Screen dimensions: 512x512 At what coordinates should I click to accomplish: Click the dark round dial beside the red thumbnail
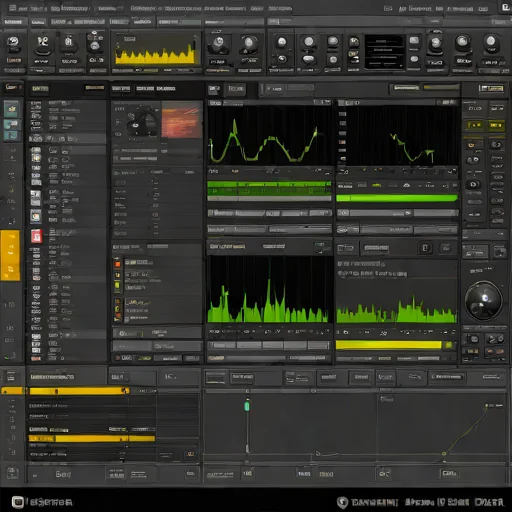tap(142, 122)
